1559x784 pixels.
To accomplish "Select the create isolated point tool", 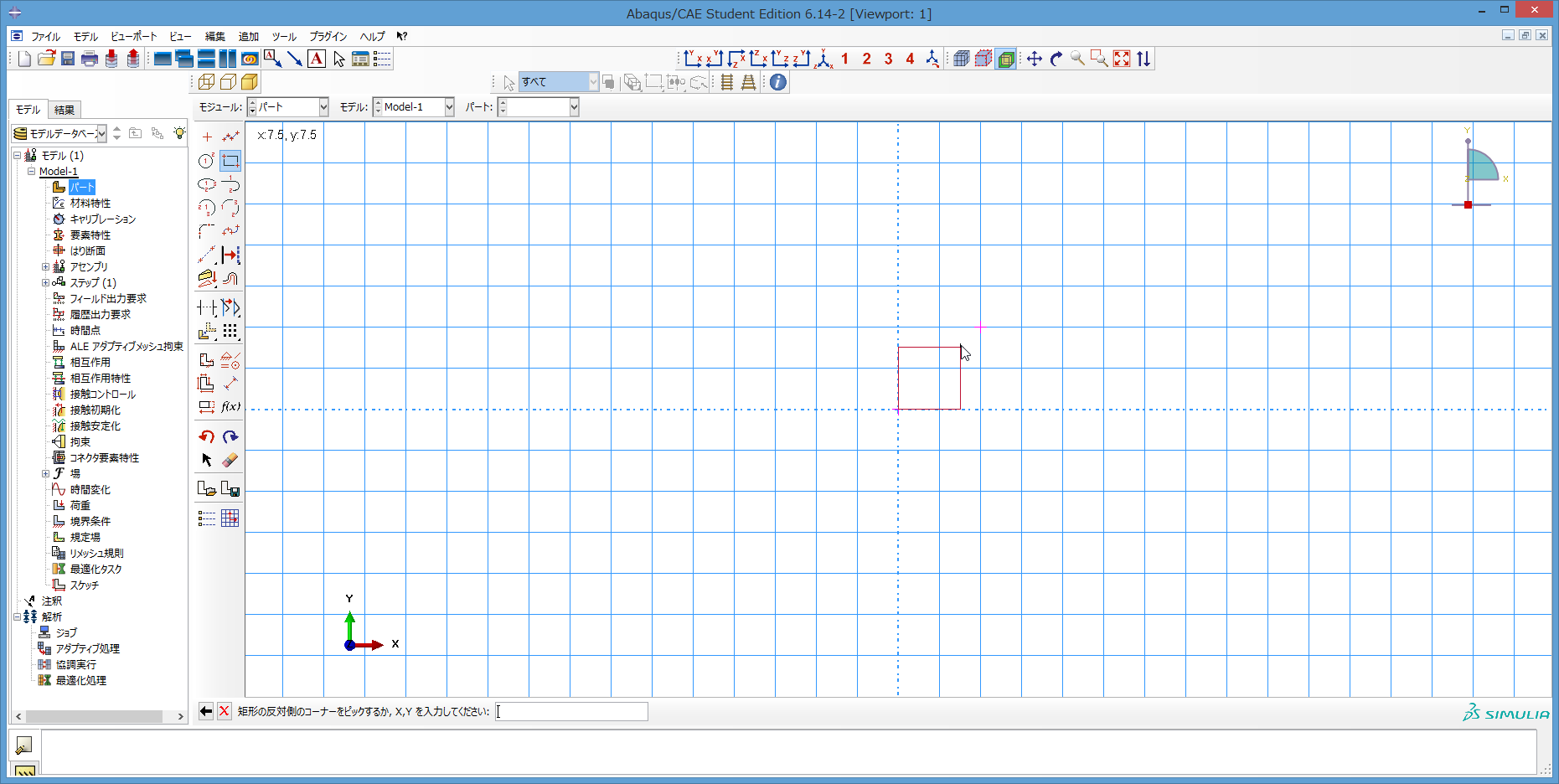I will pos(207,137).
